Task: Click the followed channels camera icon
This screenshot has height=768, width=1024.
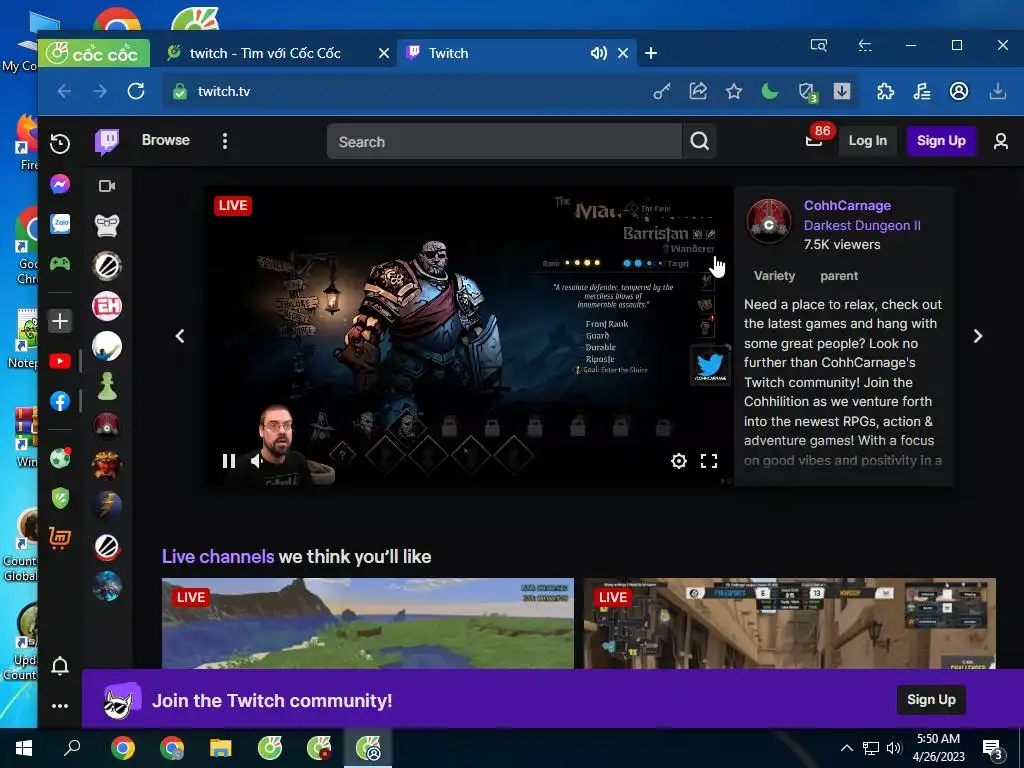Action: pyautogui.click(x=107, y=186)
